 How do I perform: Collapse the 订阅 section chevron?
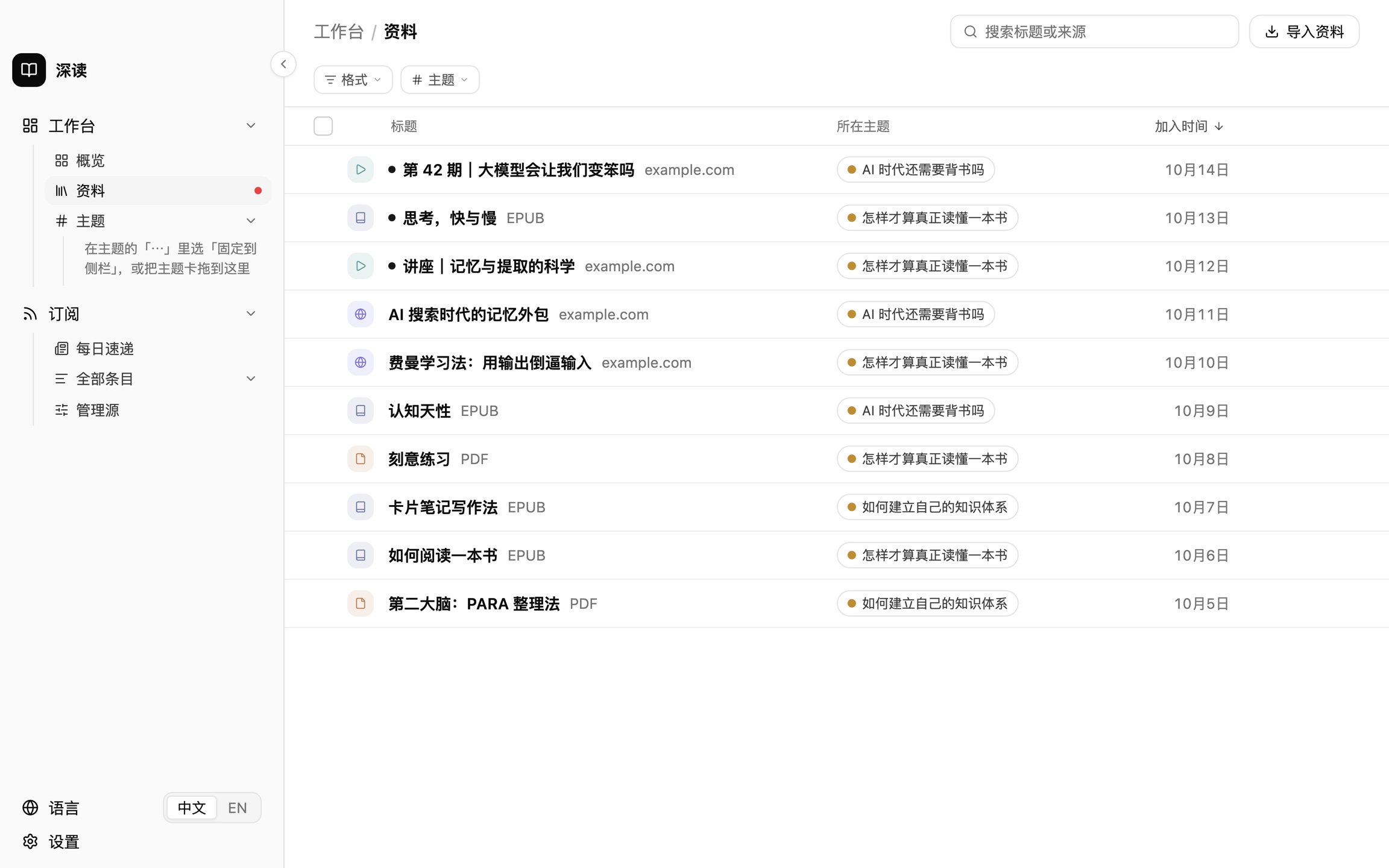[x=251, y=313]
